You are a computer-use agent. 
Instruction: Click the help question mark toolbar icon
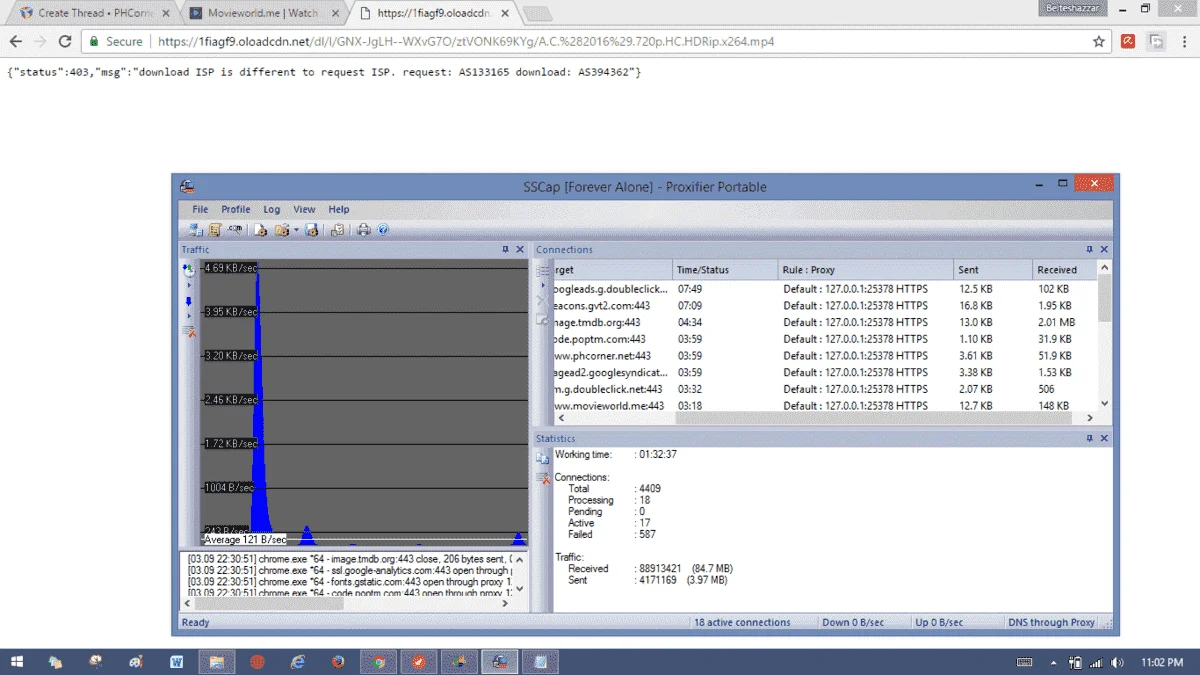[x=383, y=230]
